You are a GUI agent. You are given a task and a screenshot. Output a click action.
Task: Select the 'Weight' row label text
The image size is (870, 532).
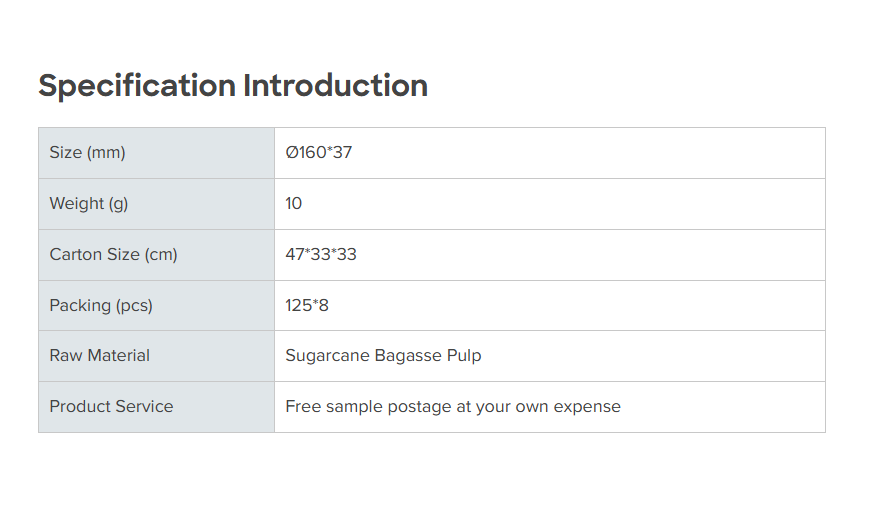[x=77, y=204]
